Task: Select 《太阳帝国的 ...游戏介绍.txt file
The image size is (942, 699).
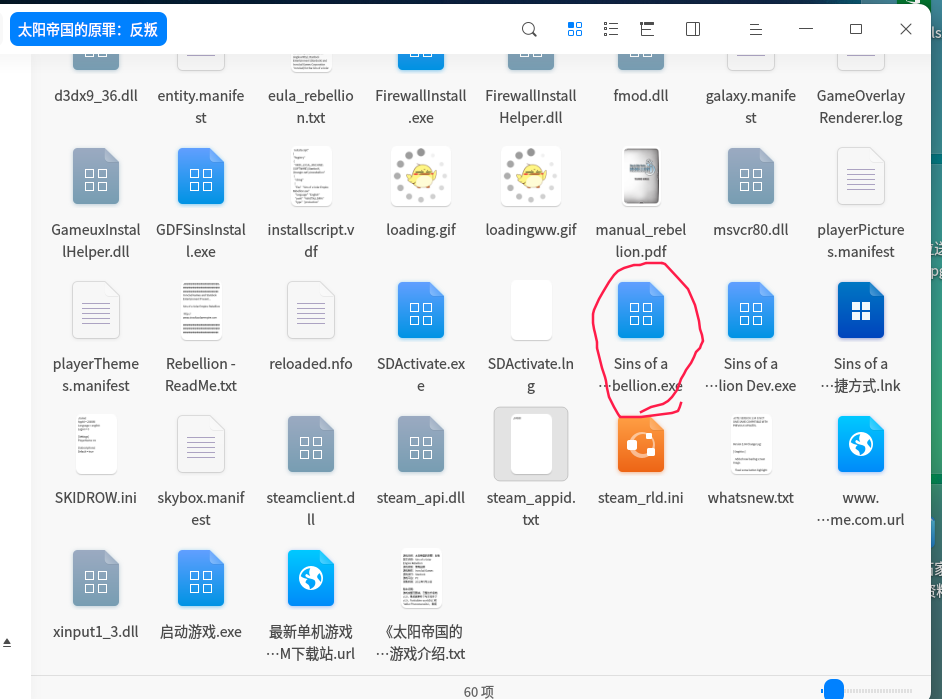Action: 421,578
